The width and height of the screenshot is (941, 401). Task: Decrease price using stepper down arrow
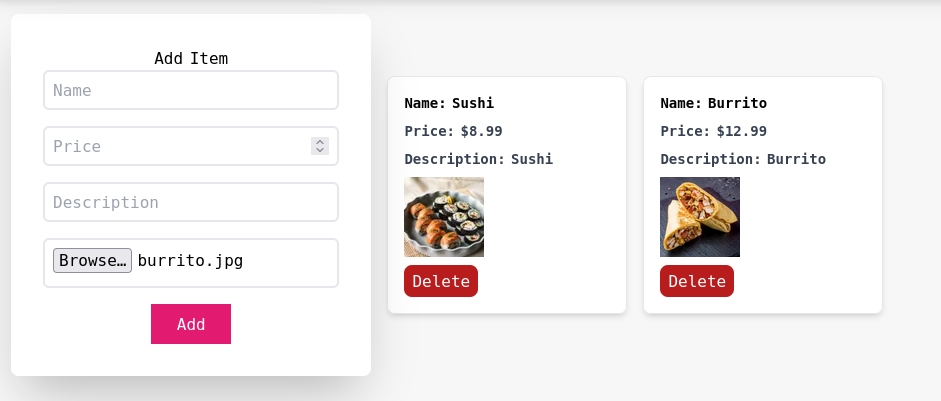(320, 151)
